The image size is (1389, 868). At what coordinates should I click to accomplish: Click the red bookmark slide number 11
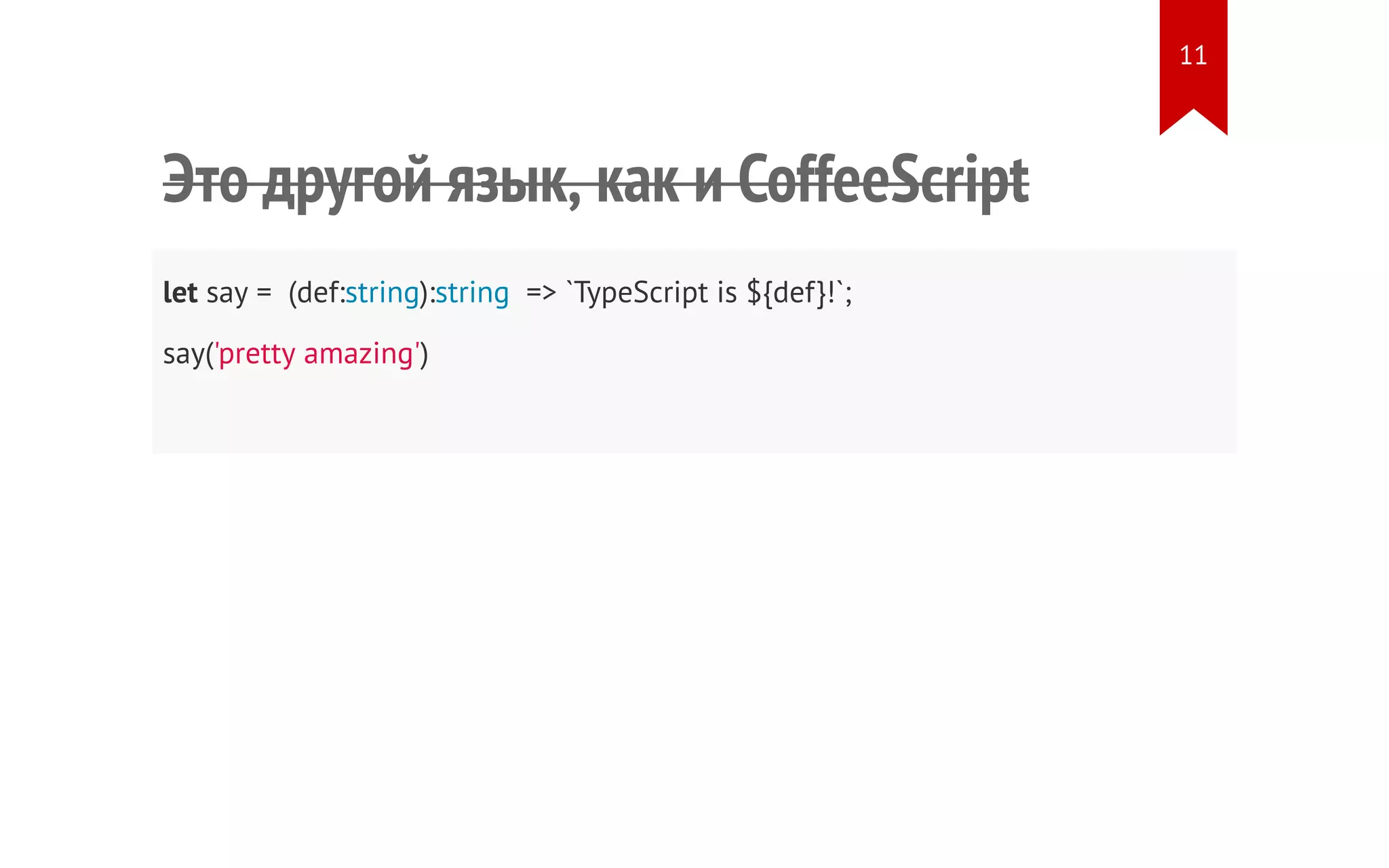[1192, 56]
